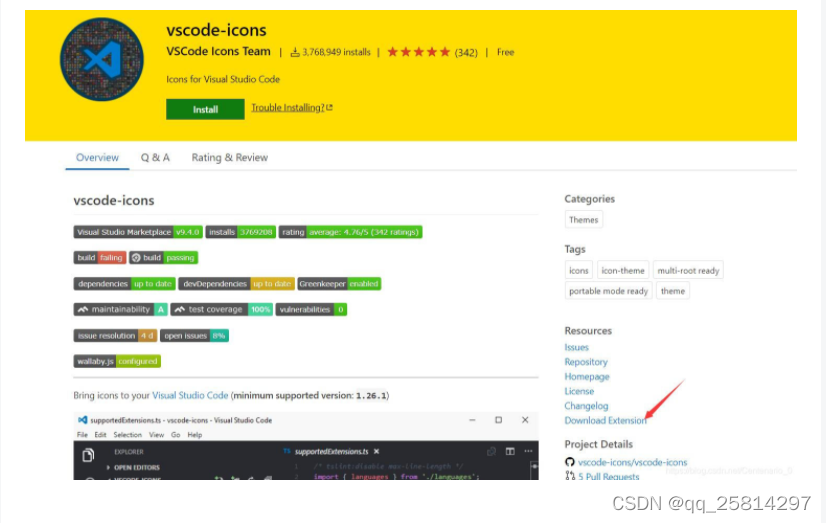
Task: Click the build passing badge
Action: tap(163, 258)
